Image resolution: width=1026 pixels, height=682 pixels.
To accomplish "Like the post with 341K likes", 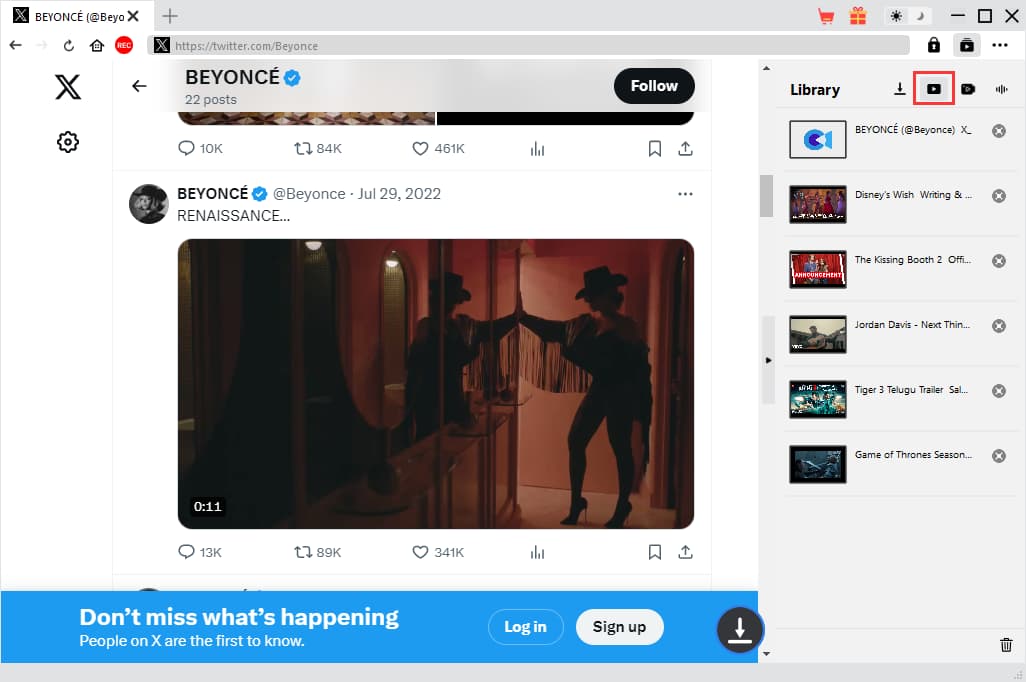I will click(x=420, y=552).
